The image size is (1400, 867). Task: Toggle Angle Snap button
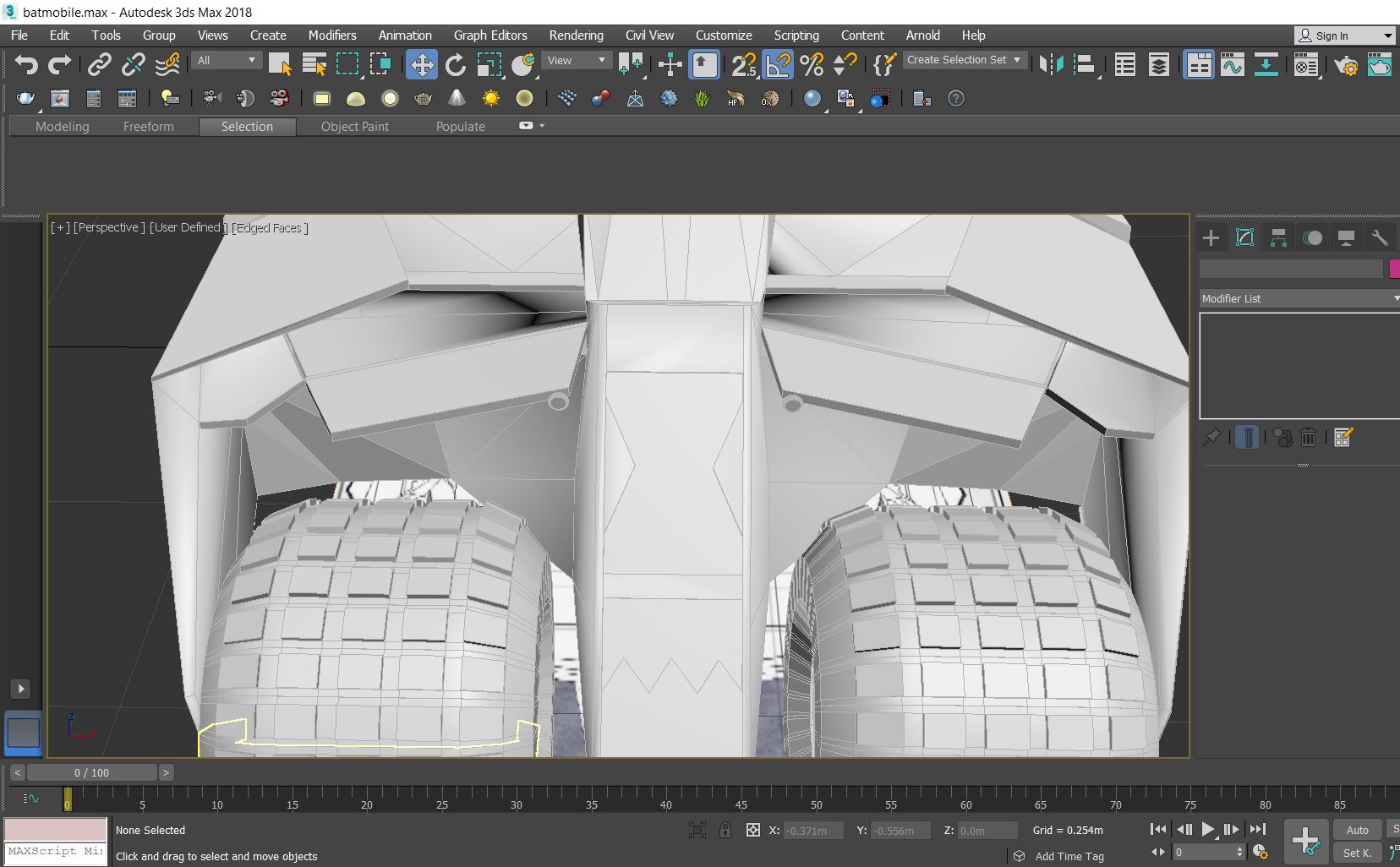pyautogui.click(x=778, y=64)
